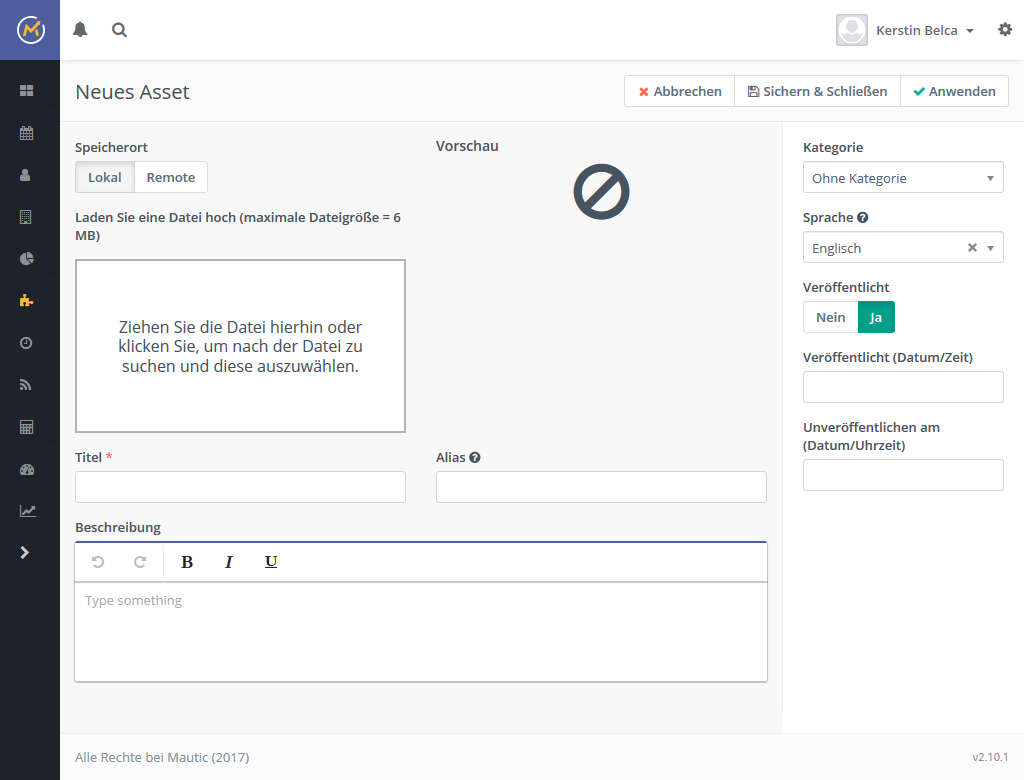Set Veröffentlicht to Ja
This screenshot has height=780, width=1024.
(876, 317)
